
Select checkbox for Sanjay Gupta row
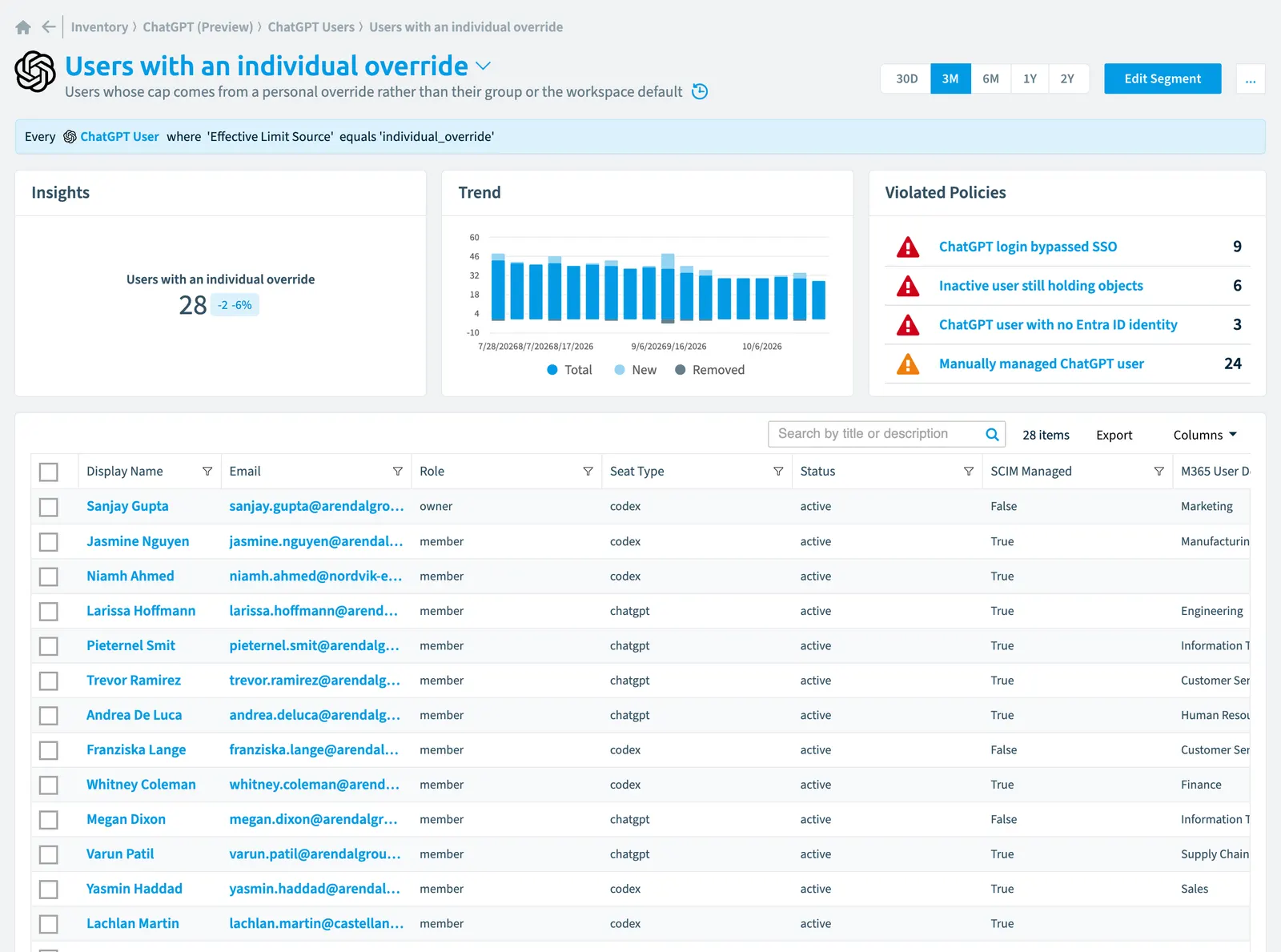[49, 507]
